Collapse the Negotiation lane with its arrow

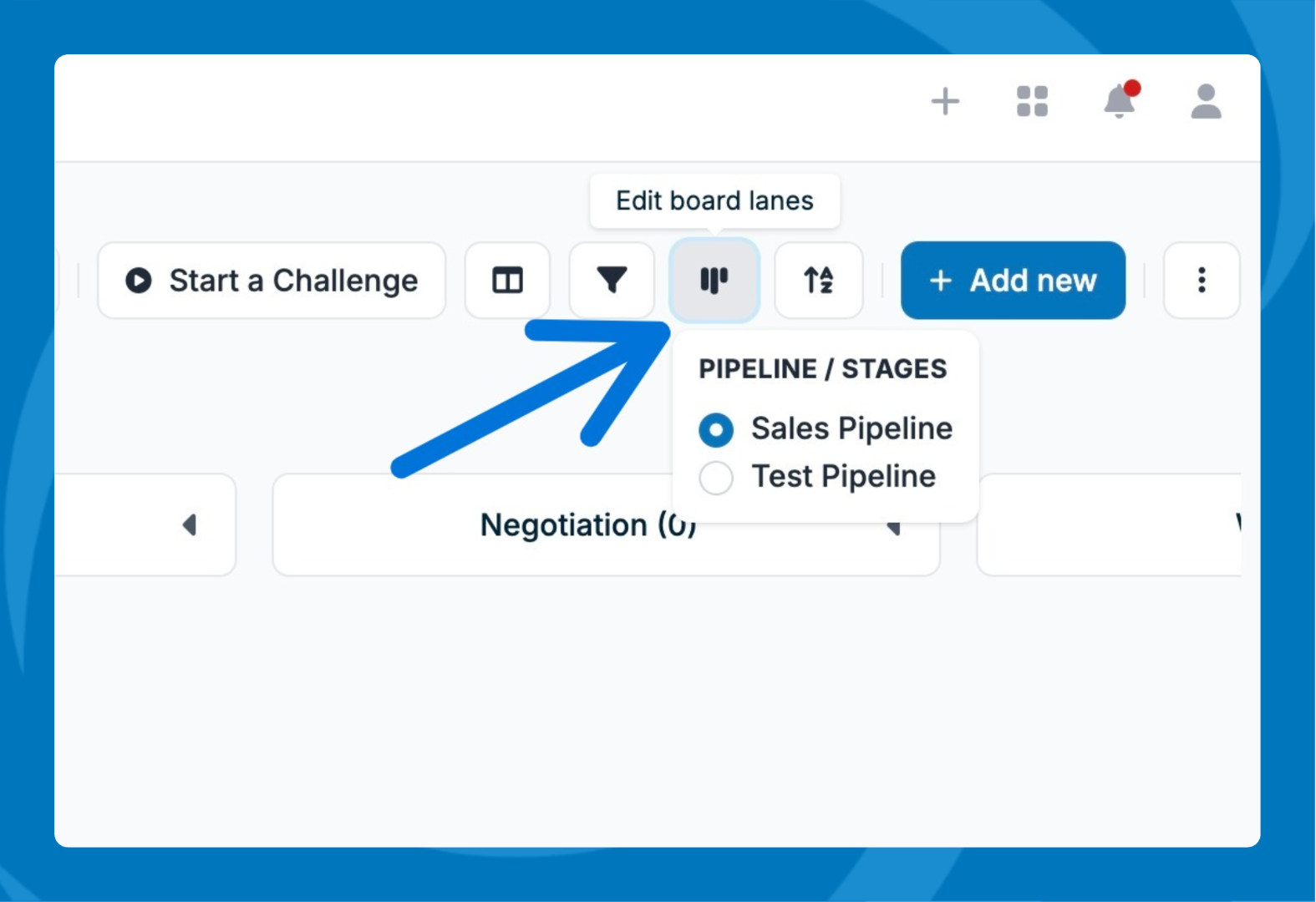click(x=893, y=528)
